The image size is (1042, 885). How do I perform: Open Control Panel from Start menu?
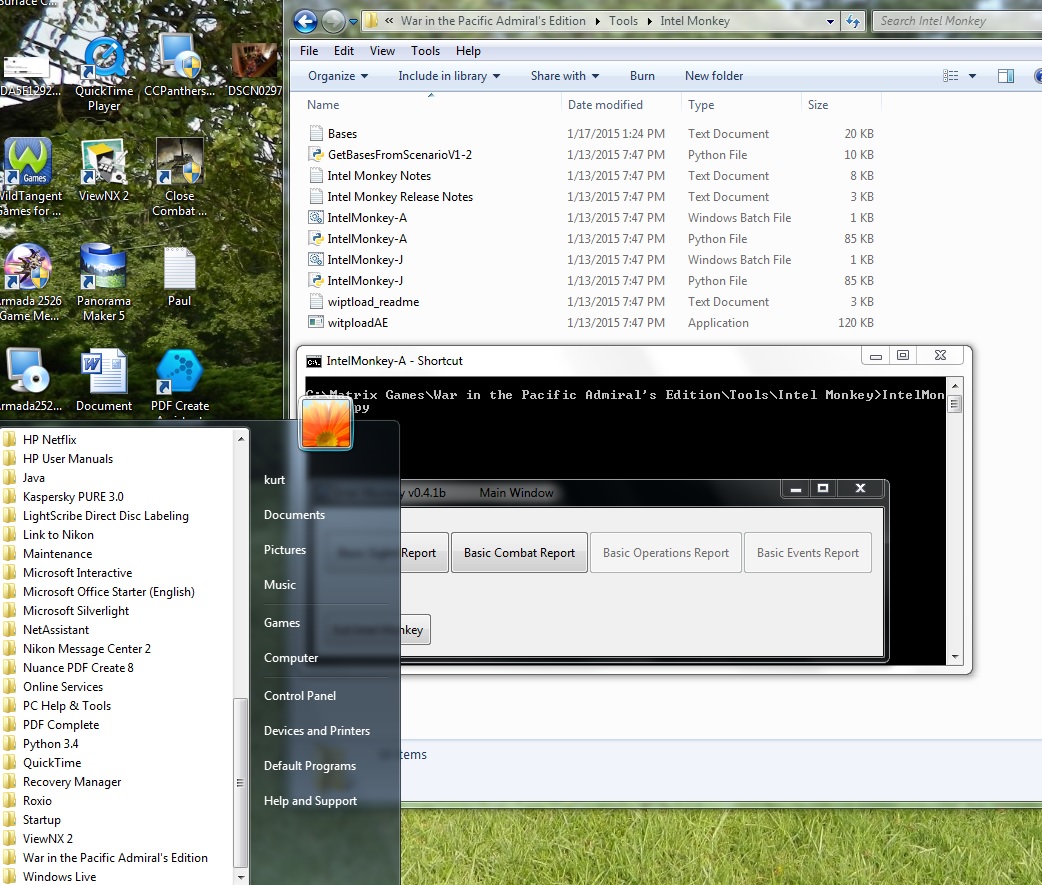point(300,696)
